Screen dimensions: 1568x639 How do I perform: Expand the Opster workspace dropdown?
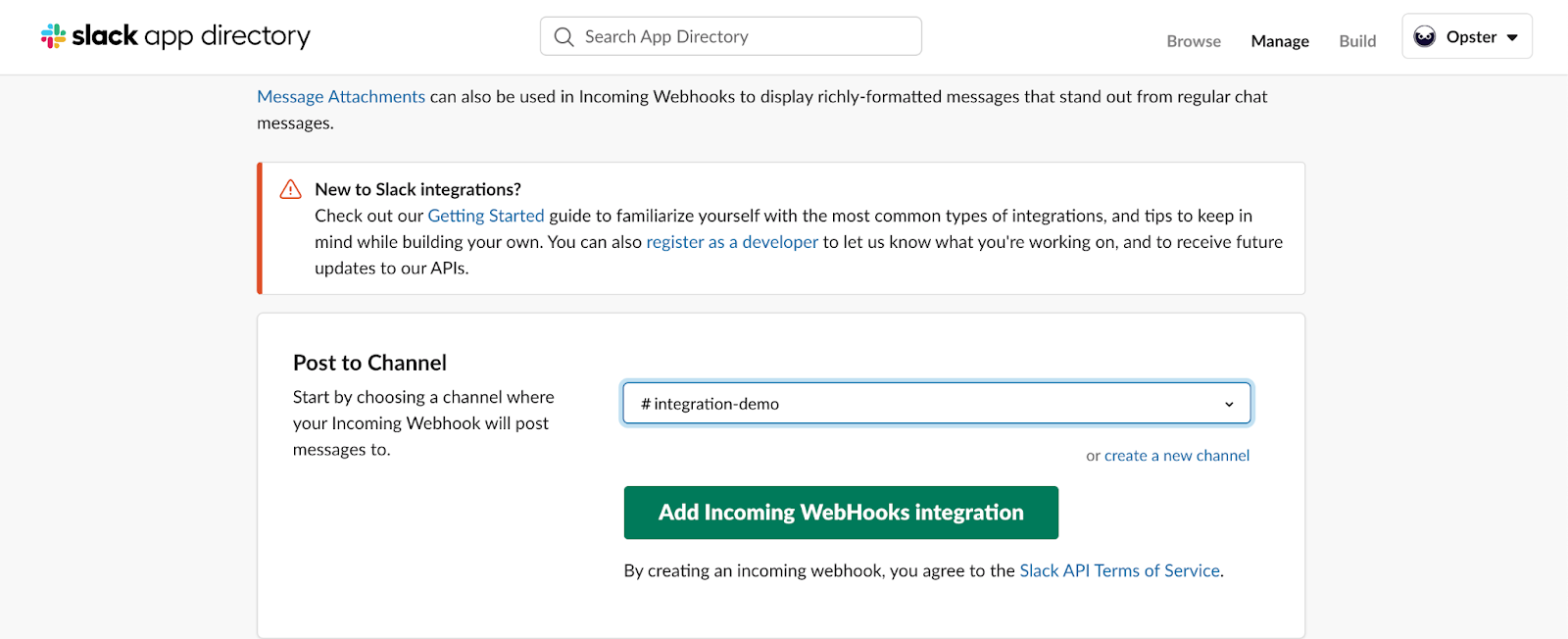coord(1467,36)
